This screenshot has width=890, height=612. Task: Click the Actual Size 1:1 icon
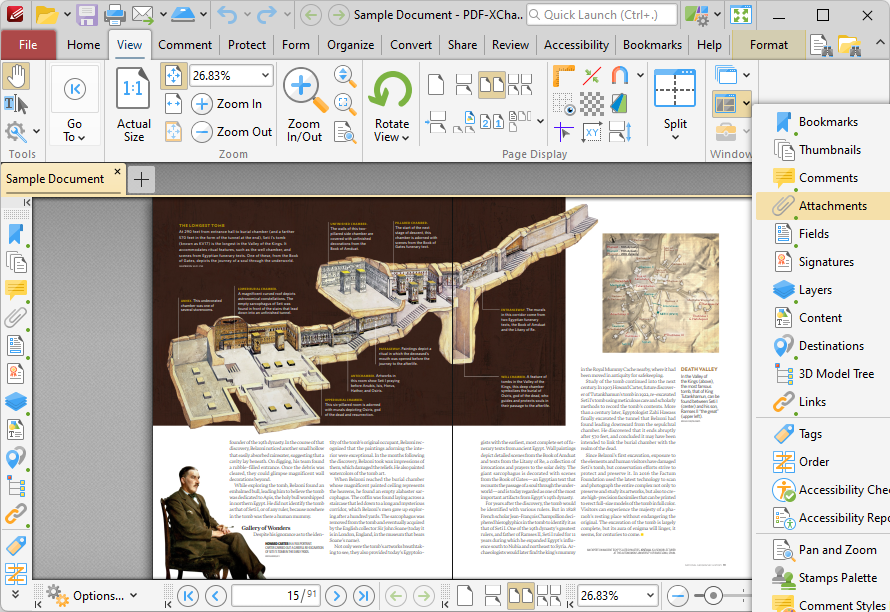pyautogui.click(x=133, y=89)
